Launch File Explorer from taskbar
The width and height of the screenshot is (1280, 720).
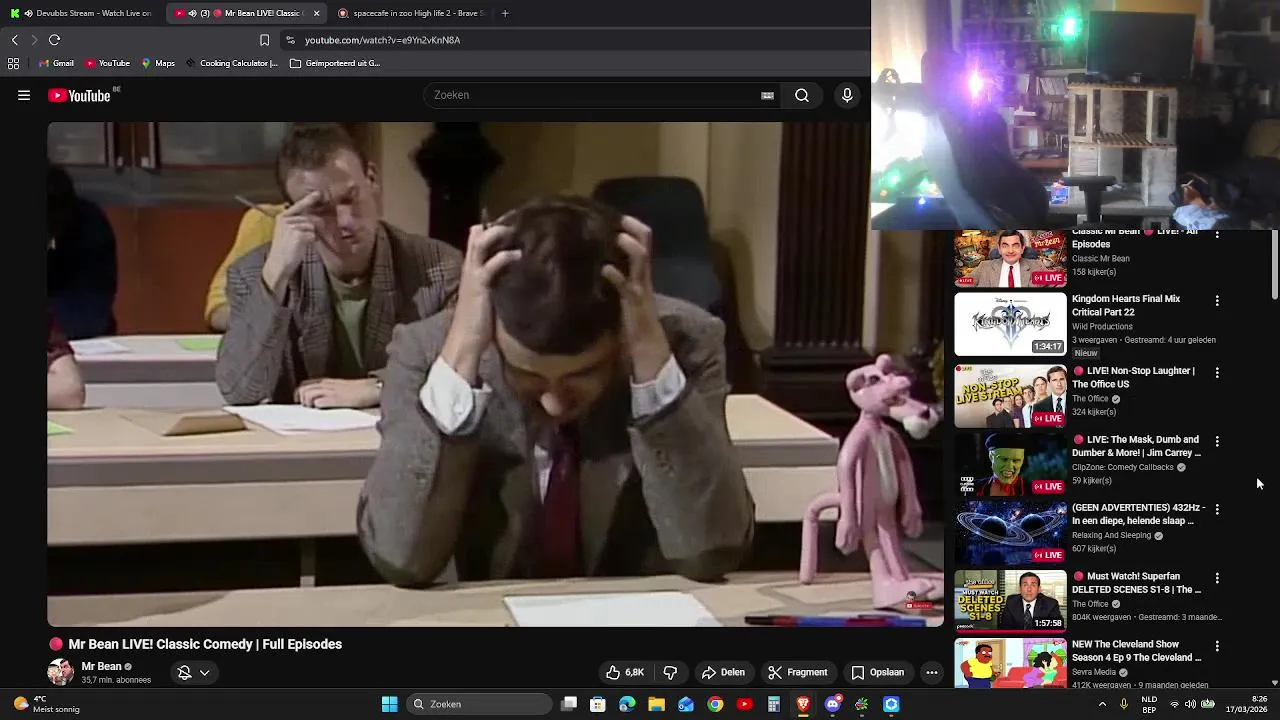point(656,704)
